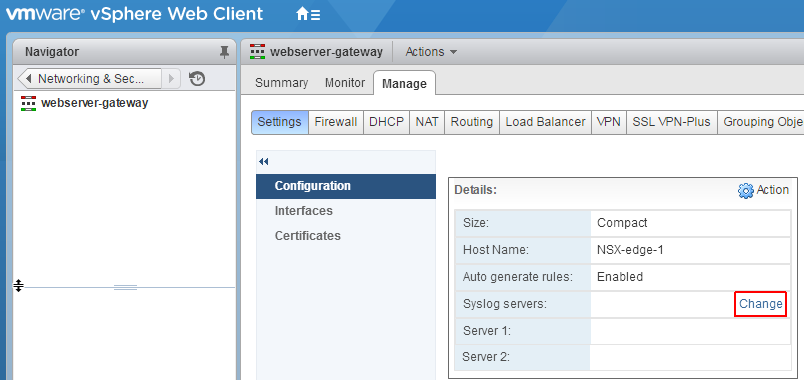The width and height of the screenshot is (804, 380).
Task: Click the Syslog servers label
Action: point(505,304)
